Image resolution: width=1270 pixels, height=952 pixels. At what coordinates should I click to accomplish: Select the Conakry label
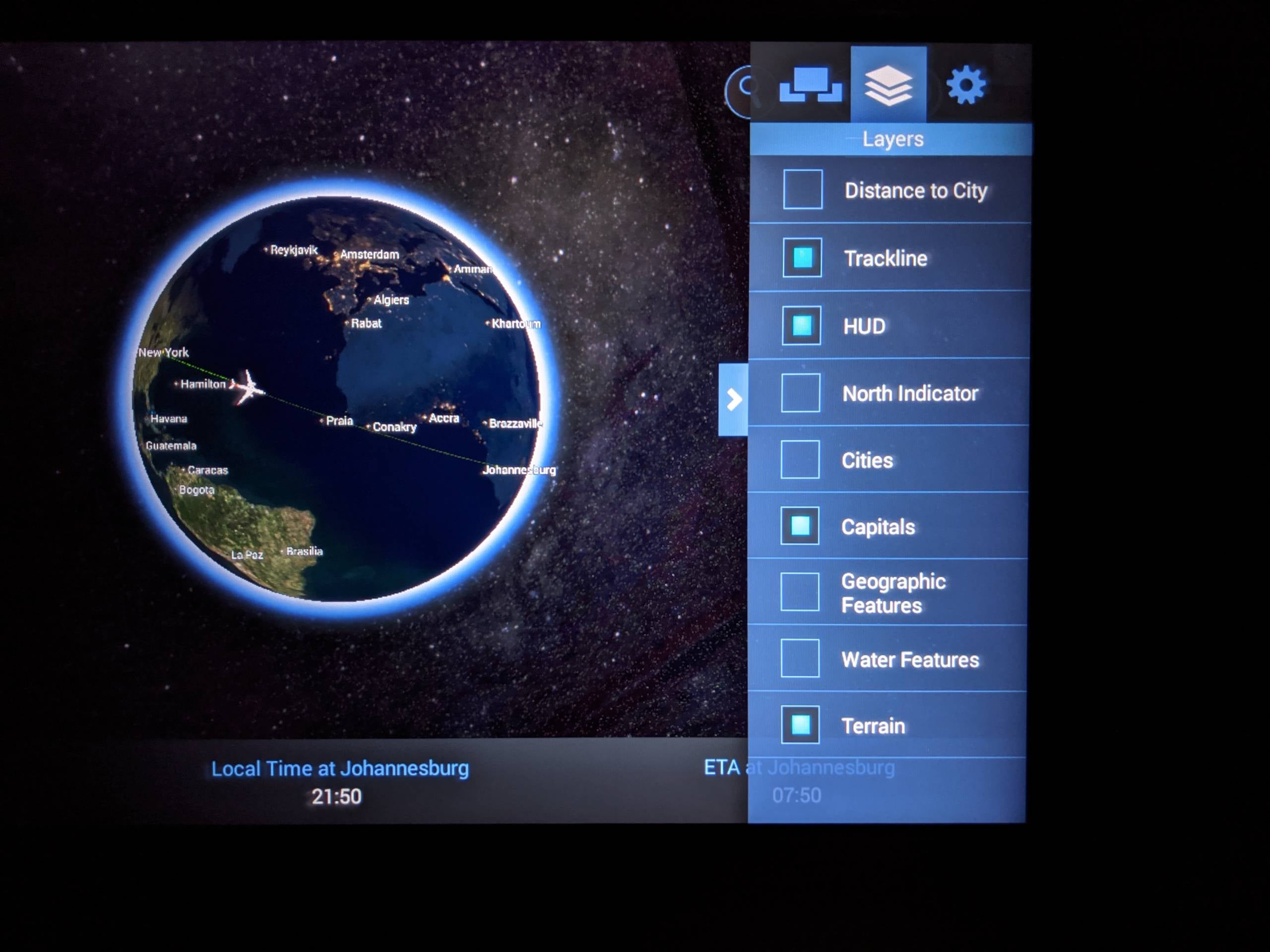point(394,427)
